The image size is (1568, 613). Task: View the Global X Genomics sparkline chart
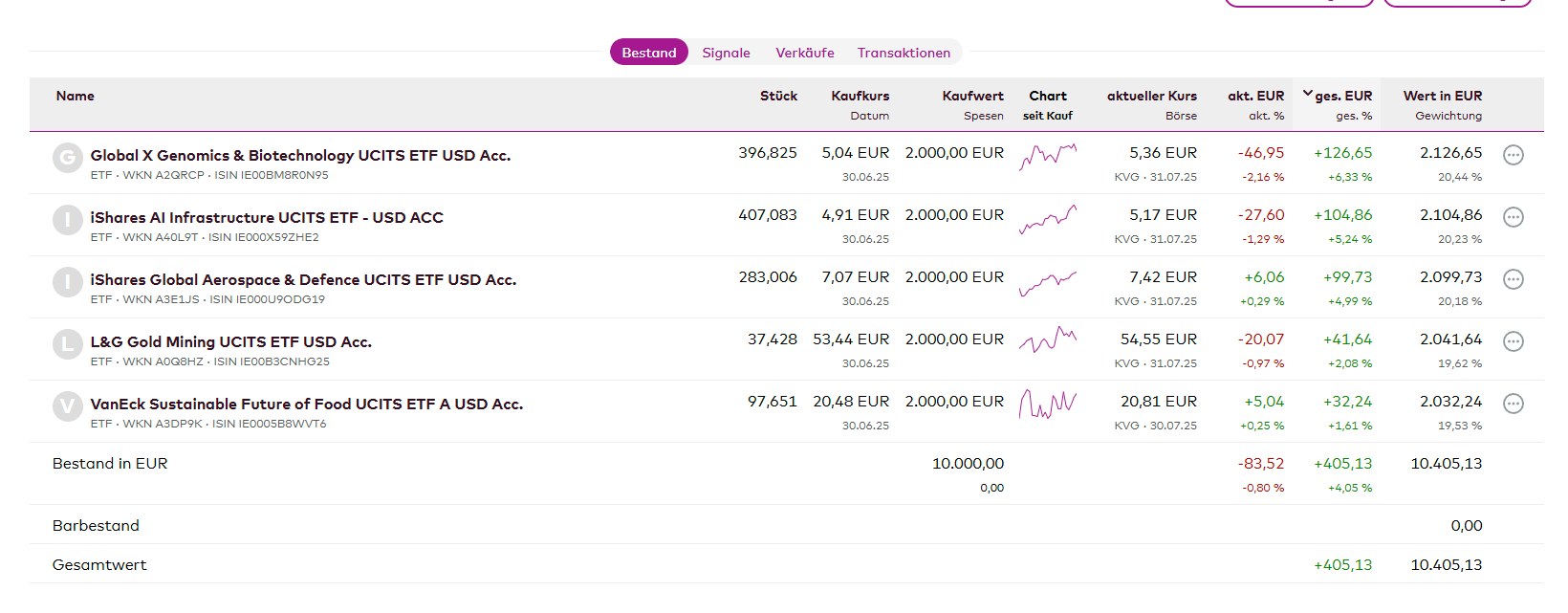(x=1048, y=156)
